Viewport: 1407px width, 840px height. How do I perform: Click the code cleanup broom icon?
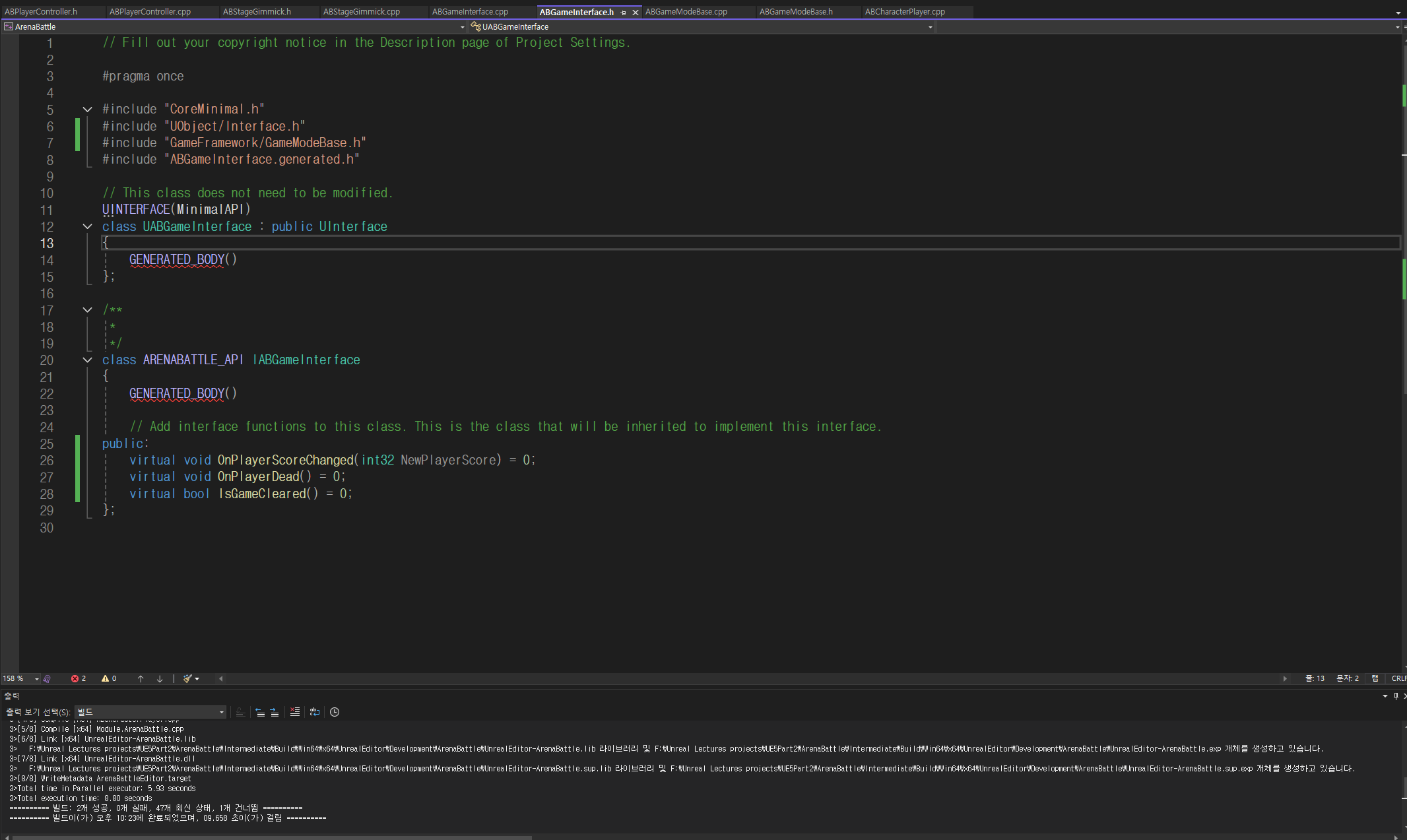click(187, 678)
